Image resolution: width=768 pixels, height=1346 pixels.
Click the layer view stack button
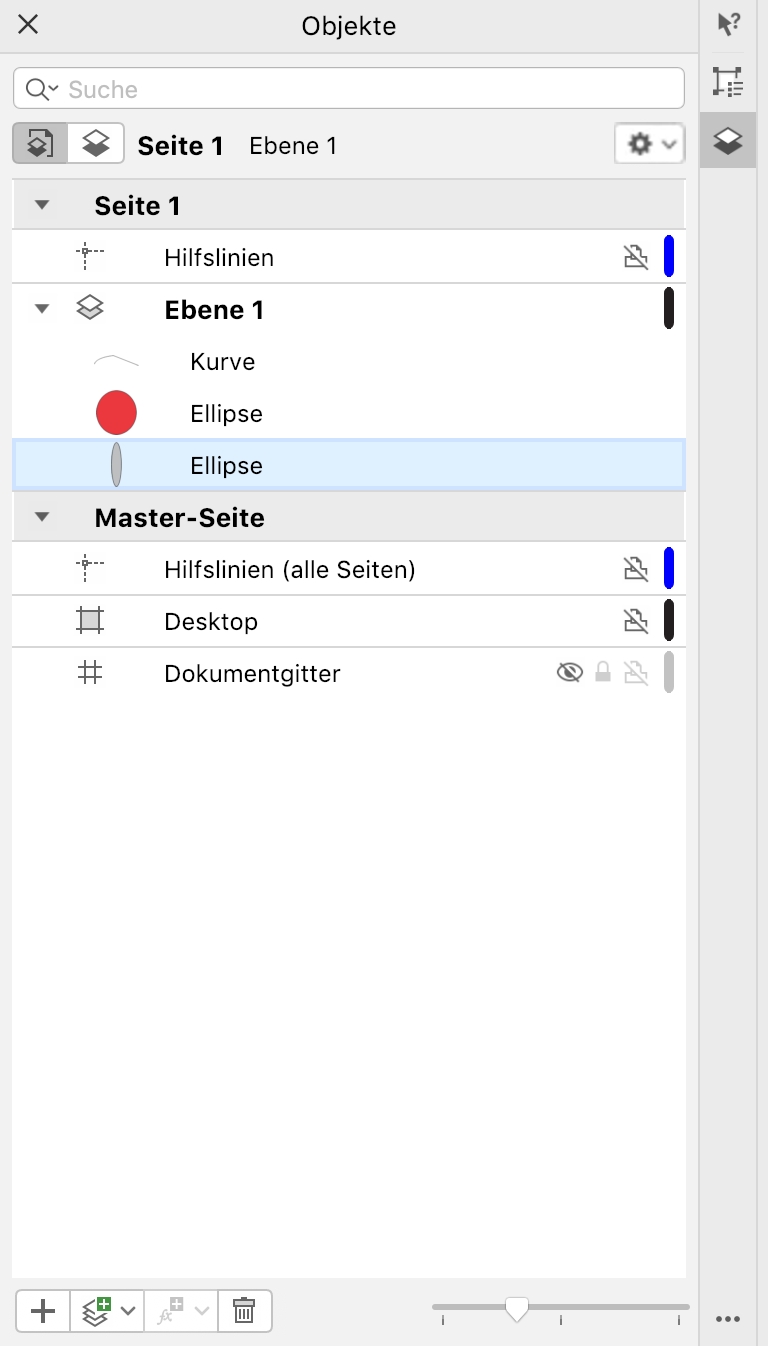point(96,144)
